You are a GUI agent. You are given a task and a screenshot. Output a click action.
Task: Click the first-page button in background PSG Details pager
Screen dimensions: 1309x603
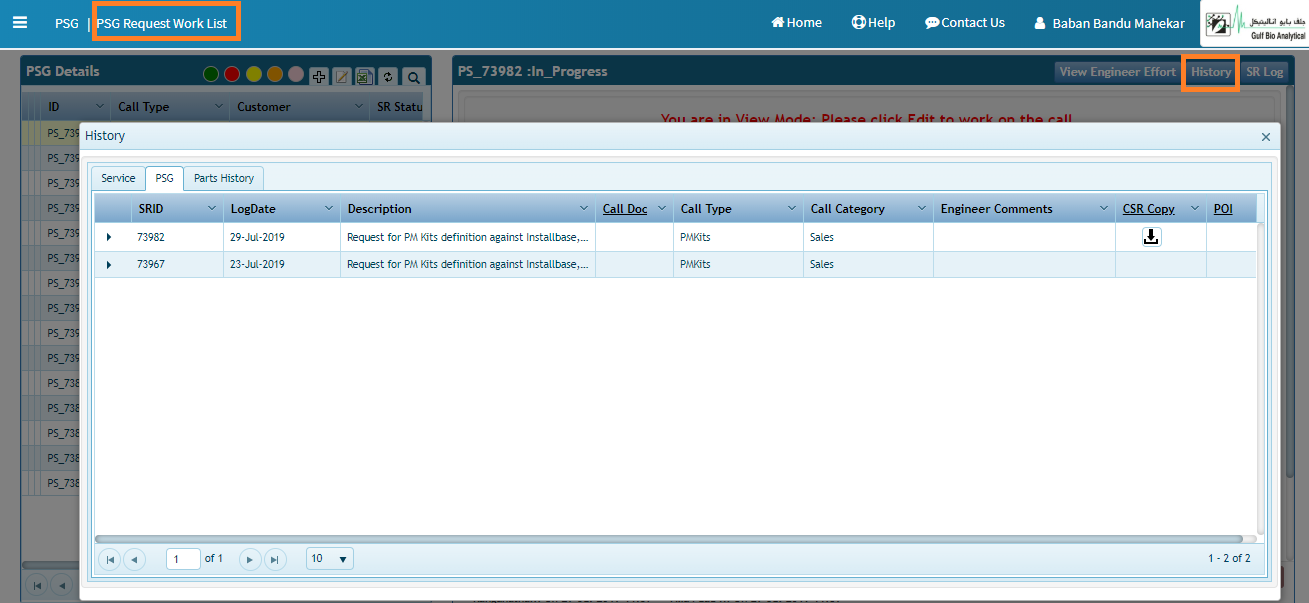coord(36,584)
